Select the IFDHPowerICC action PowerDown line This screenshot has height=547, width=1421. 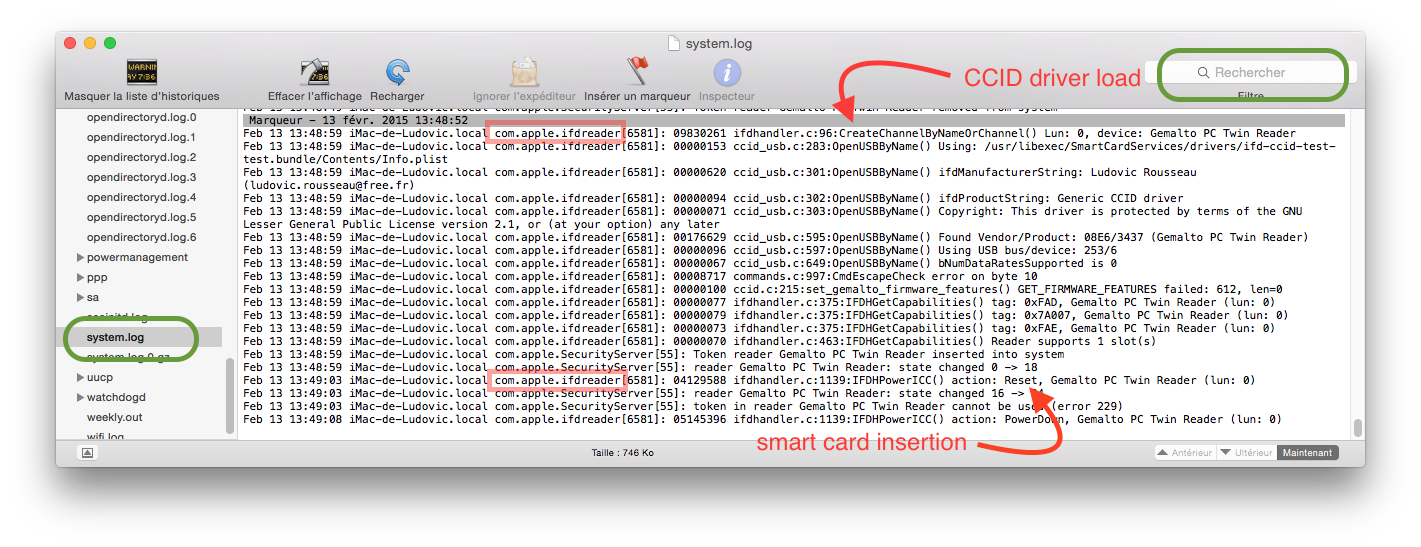pyautogui.click(x=762, y=419)
